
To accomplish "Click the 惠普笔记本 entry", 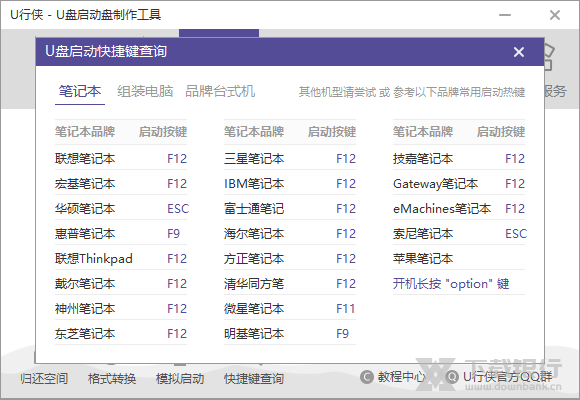I will (85, 233).
